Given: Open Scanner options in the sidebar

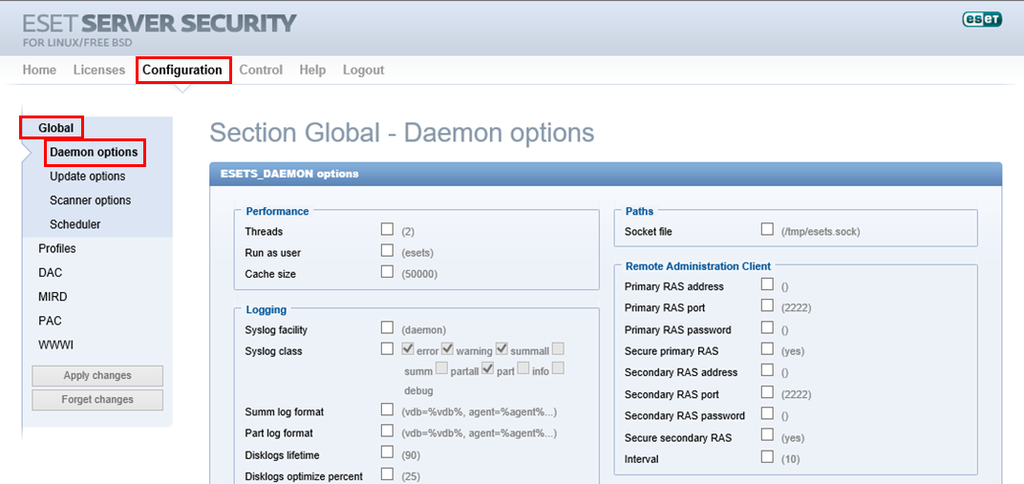Looking at the screenshot, I should tap(90, 201).
